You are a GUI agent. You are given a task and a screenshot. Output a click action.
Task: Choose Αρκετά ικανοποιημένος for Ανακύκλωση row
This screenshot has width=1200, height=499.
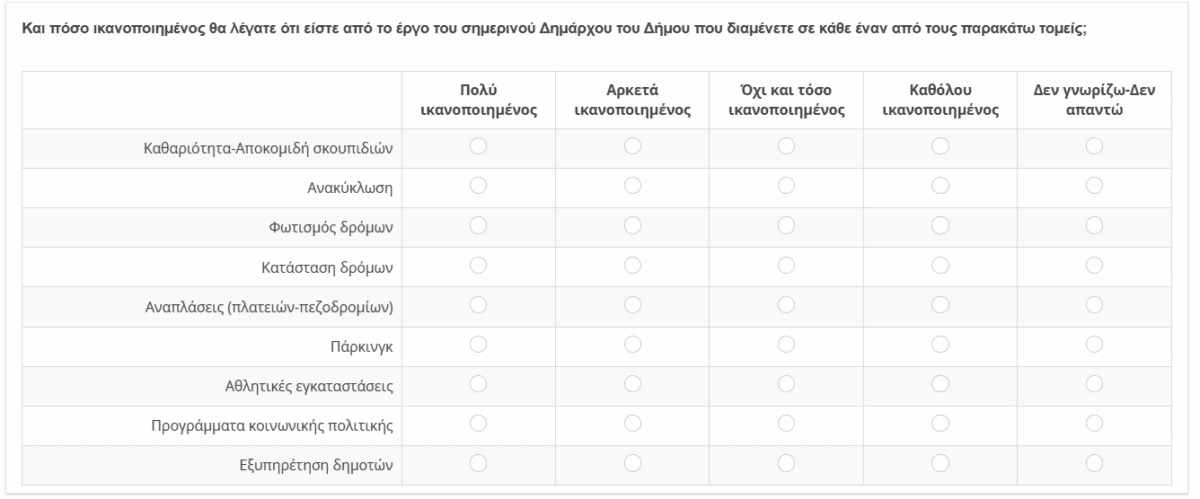click(631, 186)
